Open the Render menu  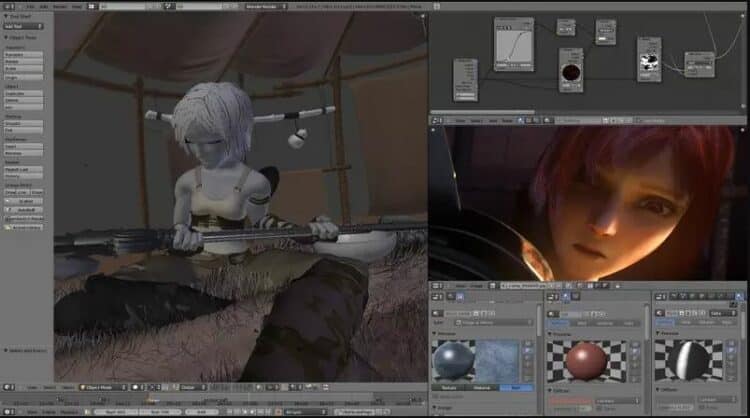tap(60, 7)
